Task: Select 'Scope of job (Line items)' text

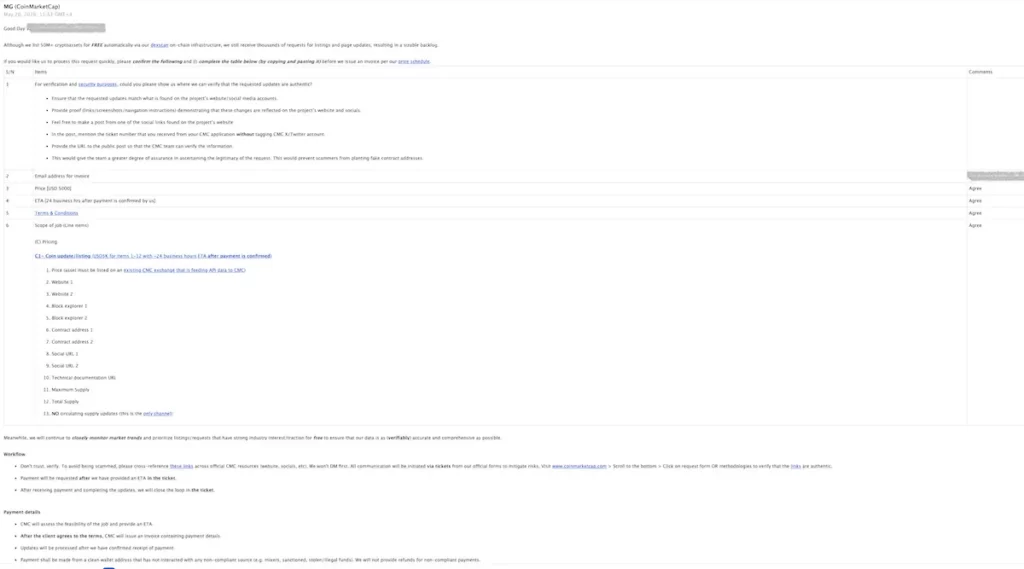Action: click(x=61, y=225)
